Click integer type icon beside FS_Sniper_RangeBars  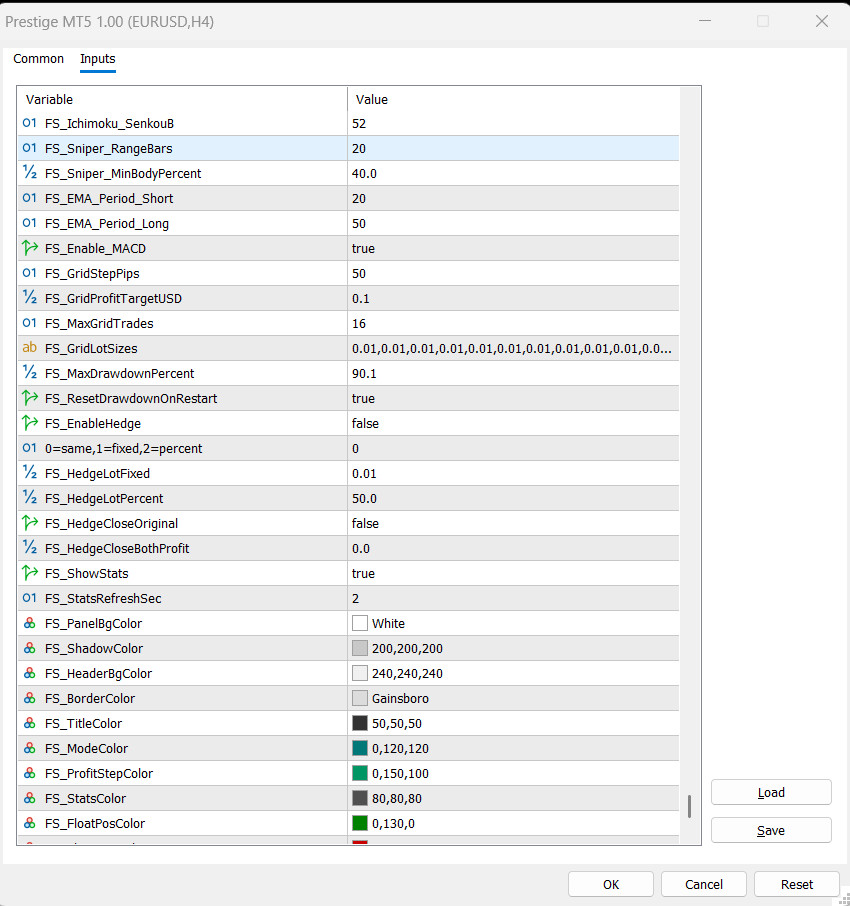pos(29,148)
